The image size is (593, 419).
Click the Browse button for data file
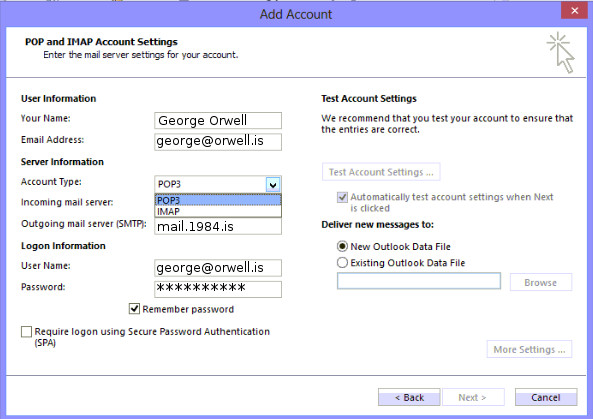point(541,282)
